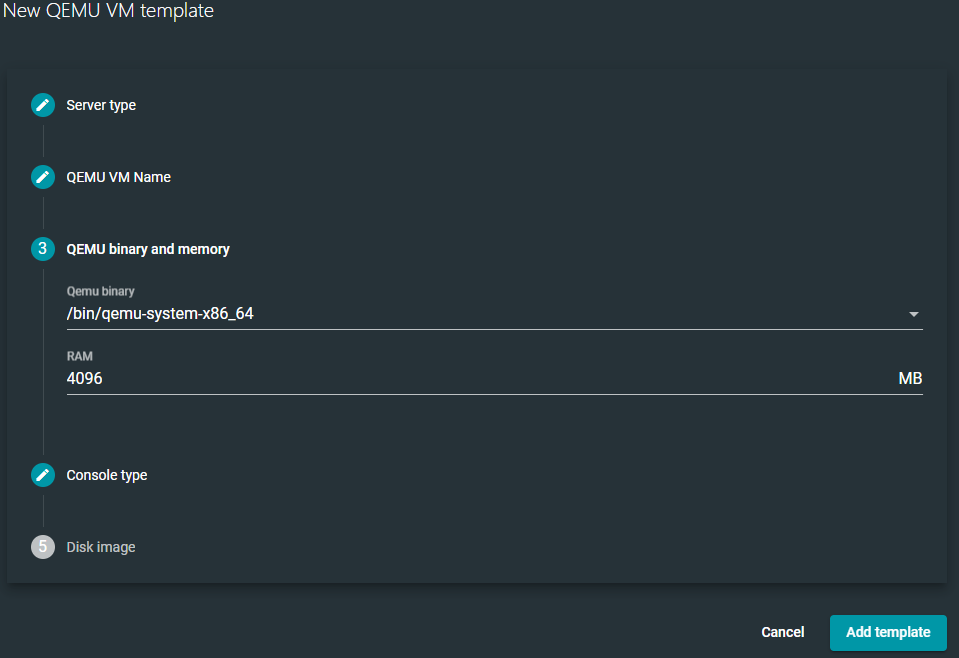The image size is (959, 658).
Task: Click the Add template button
Action: tap(888, 632)
